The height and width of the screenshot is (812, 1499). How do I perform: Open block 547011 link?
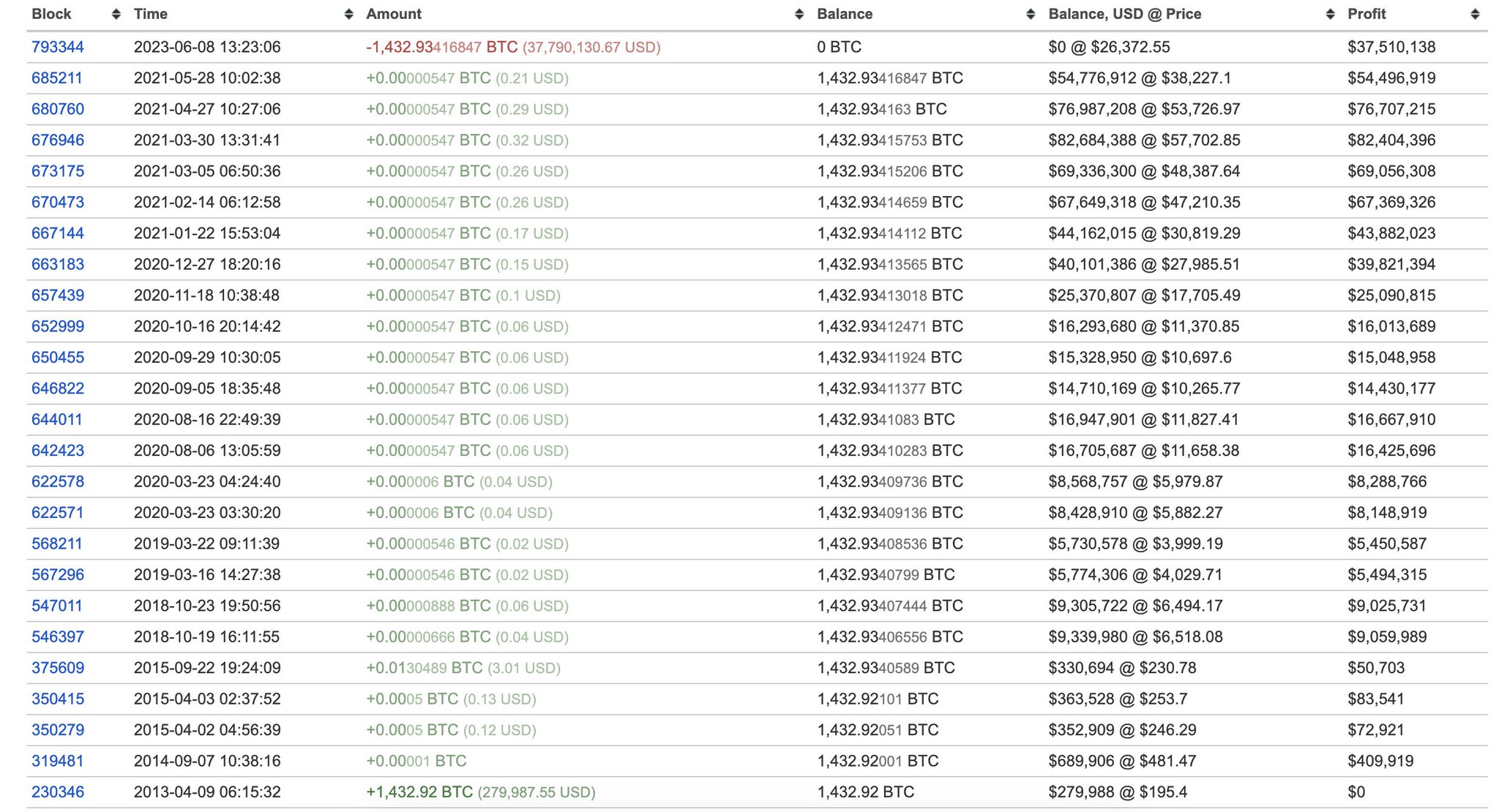point(57,607)
